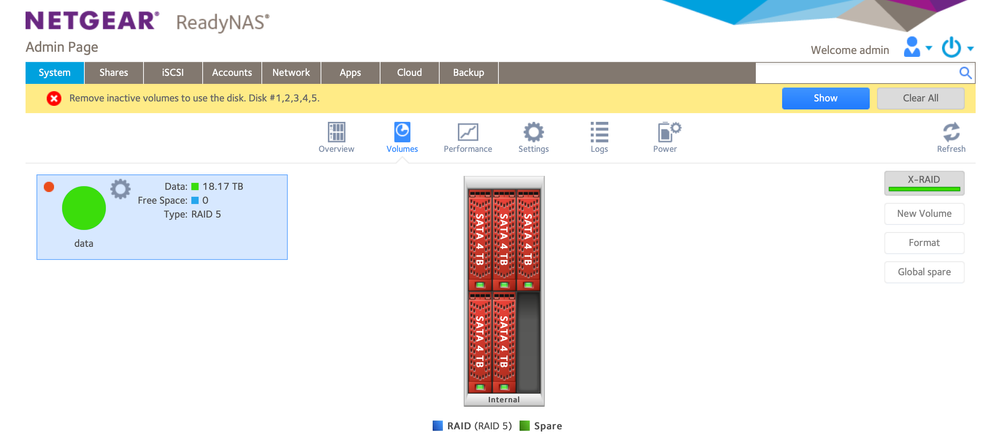Image resolution: width=999 pixels, height=438 pixels.
Task: Open the Power section icon
Action: pyautogui.click(x=668, y=132)
